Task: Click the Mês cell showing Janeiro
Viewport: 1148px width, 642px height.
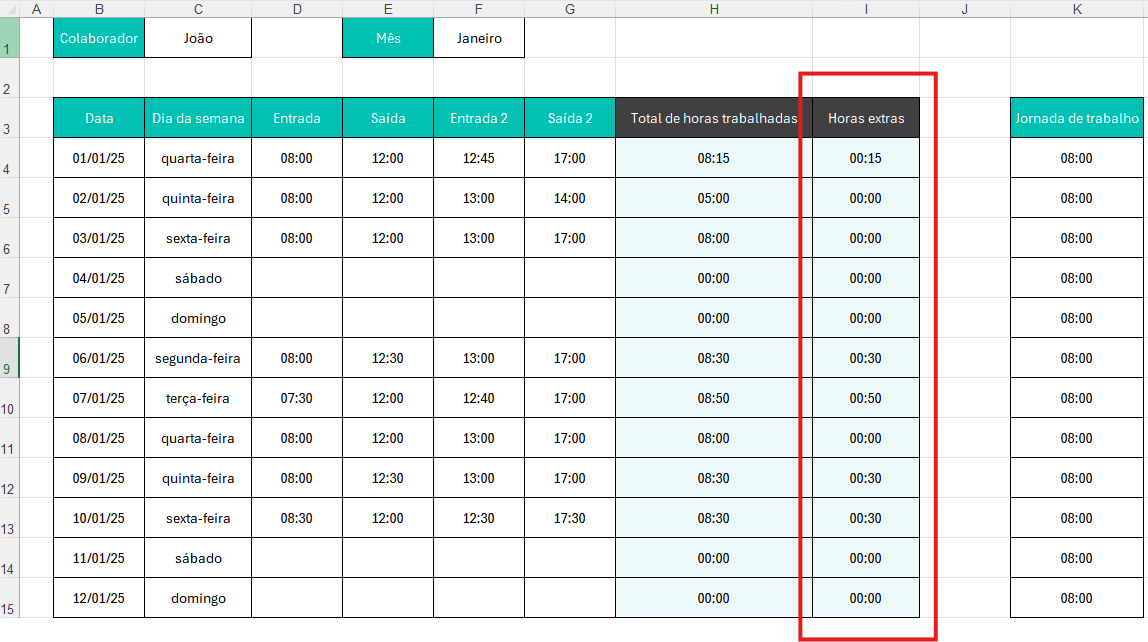Action: point(478,39)
